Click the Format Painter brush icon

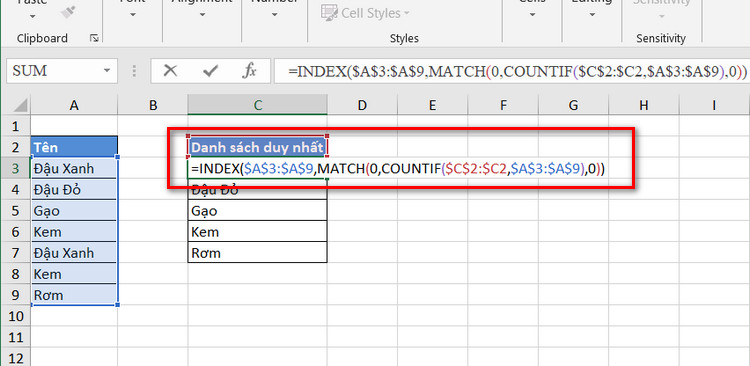[68, 12]
